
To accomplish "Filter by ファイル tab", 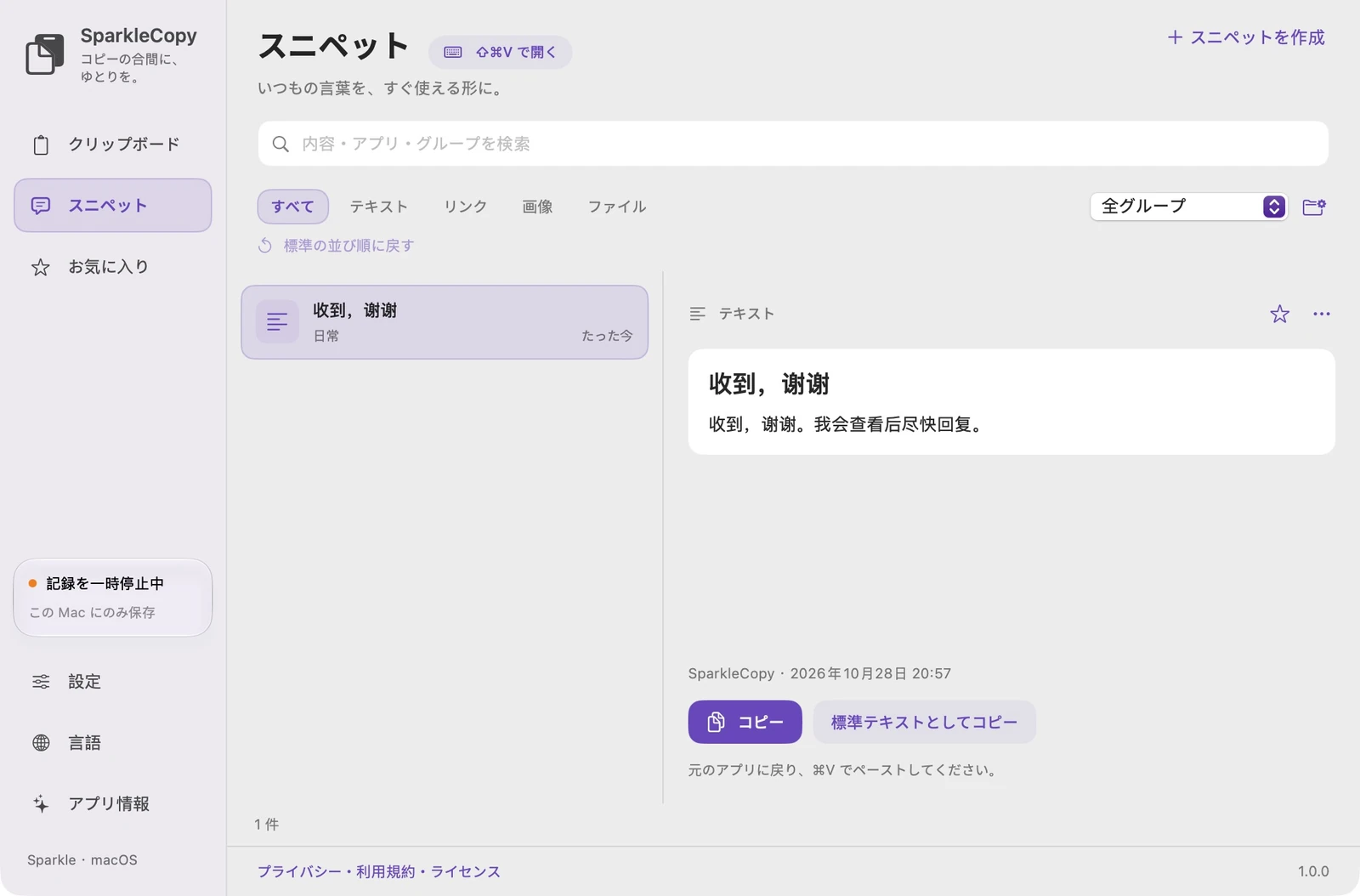I will pos(617,207).
